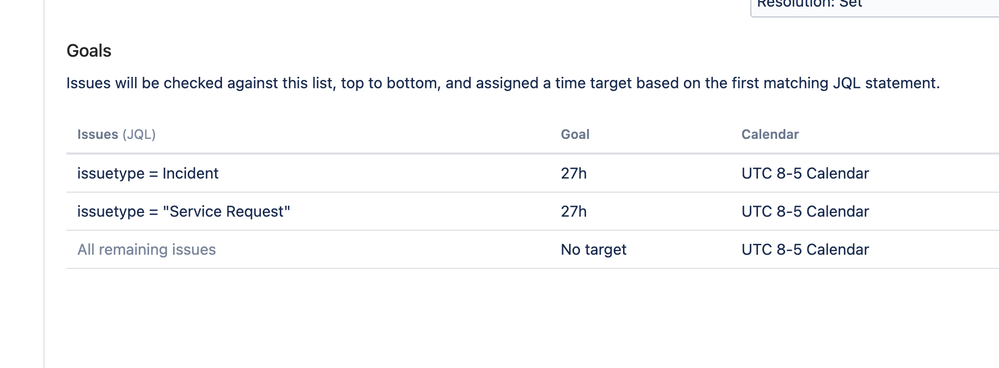
Task: Click the No target goal value
Action: [x=593, y=250]
